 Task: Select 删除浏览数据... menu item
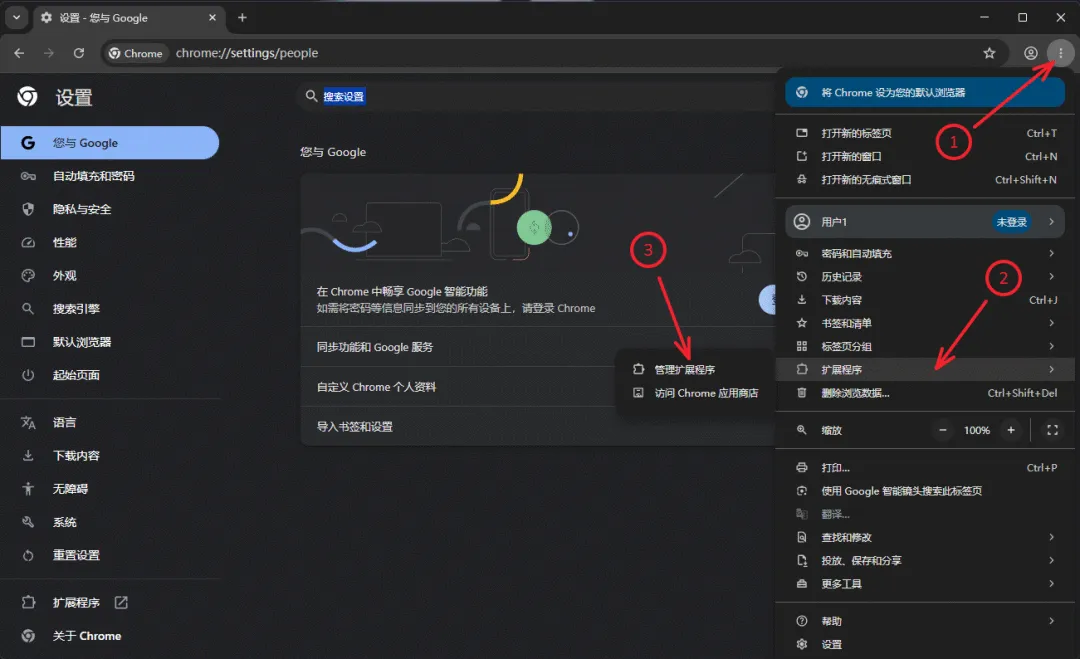coord(925,393)
